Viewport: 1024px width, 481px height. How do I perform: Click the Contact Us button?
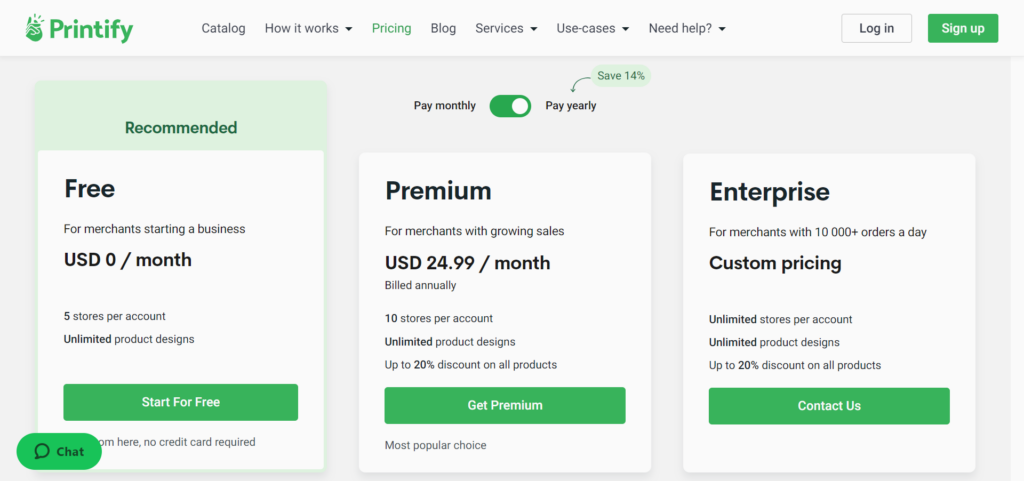coord(829,406)
